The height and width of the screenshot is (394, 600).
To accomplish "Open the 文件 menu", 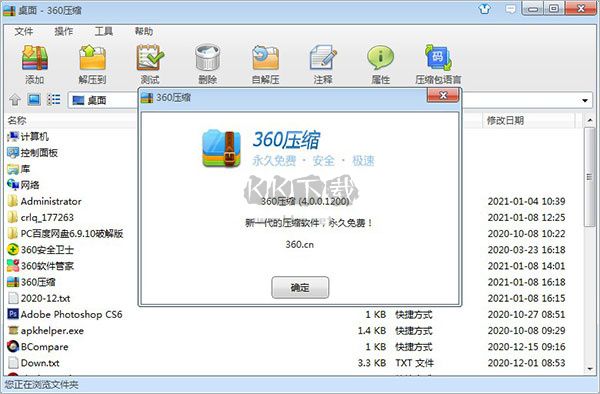I will pyautogui.click(x=24, y=31).
